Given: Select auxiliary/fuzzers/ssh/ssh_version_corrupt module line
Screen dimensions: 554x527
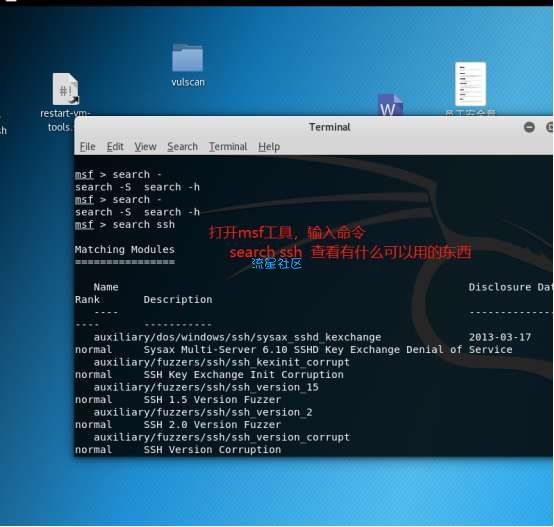Looking at the screenshot, I should pos(222,437).
